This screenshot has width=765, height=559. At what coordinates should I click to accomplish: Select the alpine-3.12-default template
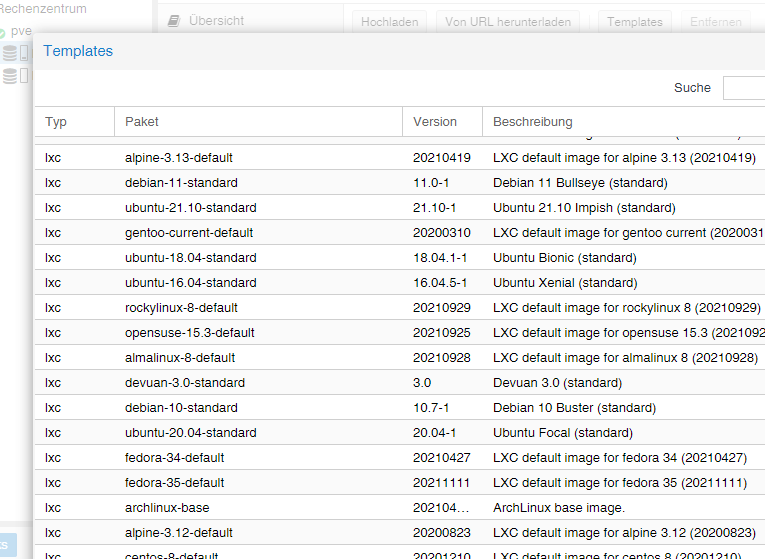[x=400, y=533]
